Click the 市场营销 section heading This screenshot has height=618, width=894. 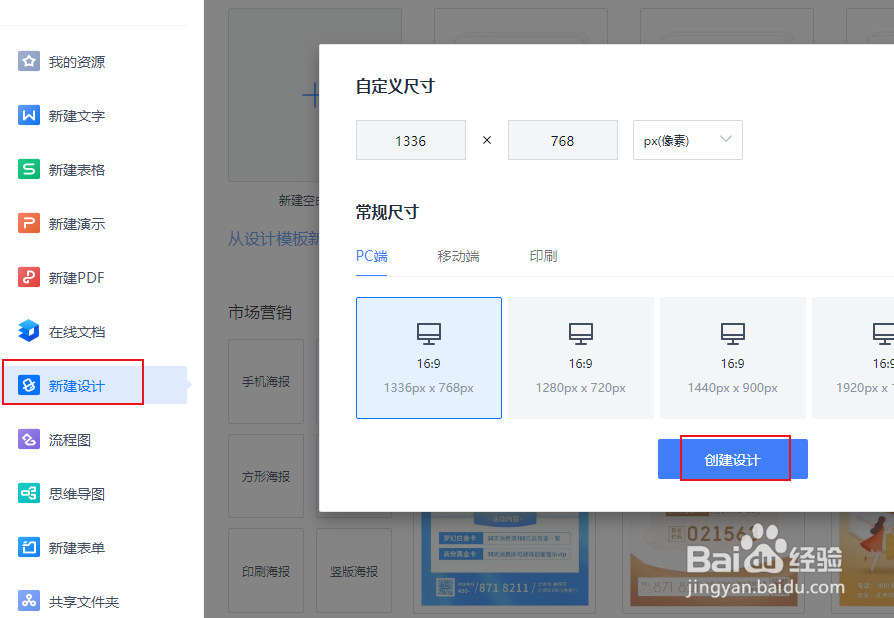[260, 312]
